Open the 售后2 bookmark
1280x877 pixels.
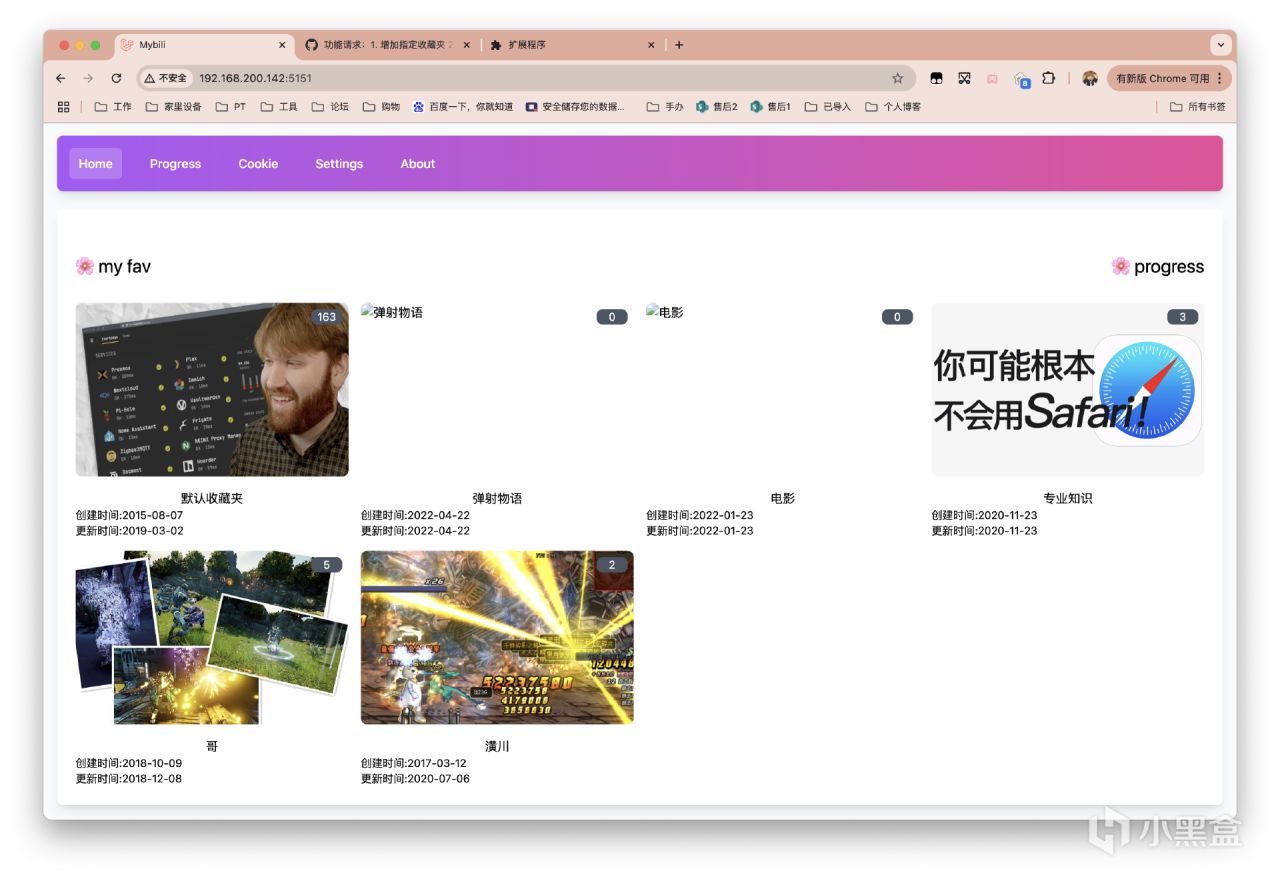[716, 107]
